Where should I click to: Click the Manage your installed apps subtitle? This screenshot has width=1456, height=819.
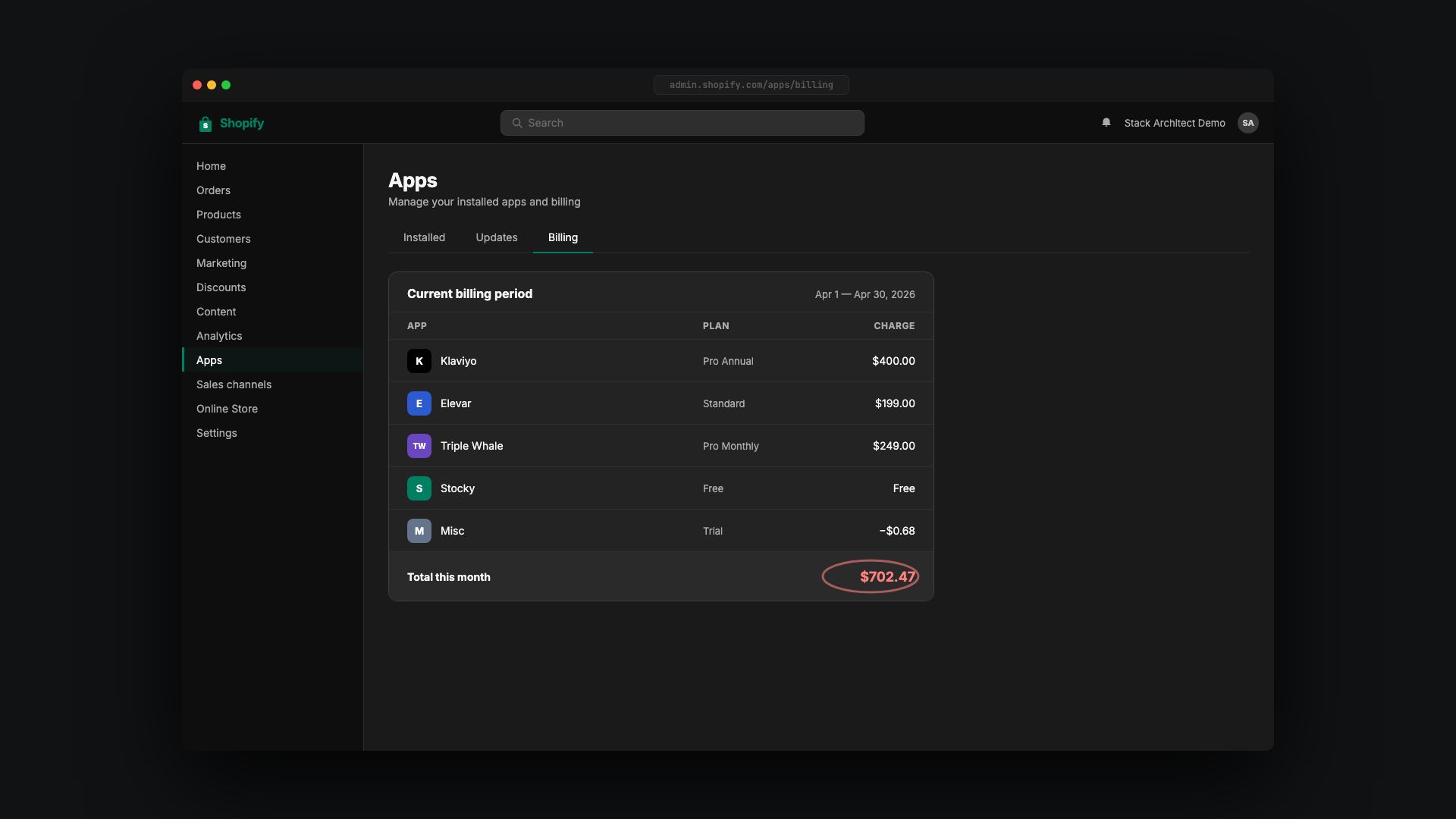[x=484, y=202]
